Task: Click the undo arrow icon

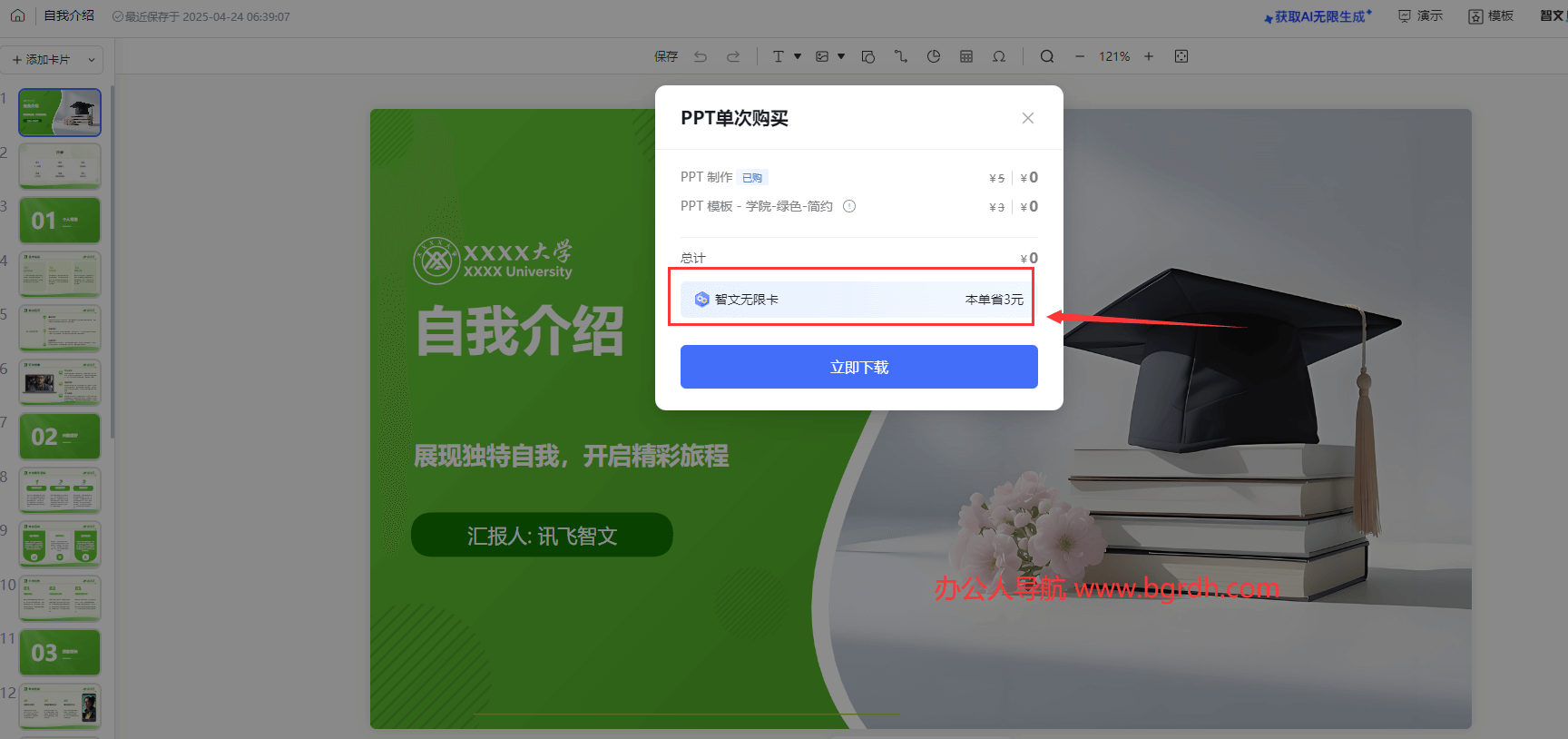Action: click(701, 56)
